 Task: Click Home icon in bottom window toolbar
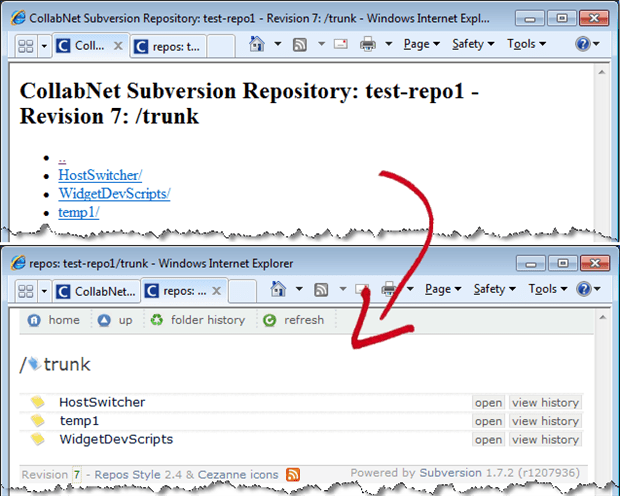278,289
